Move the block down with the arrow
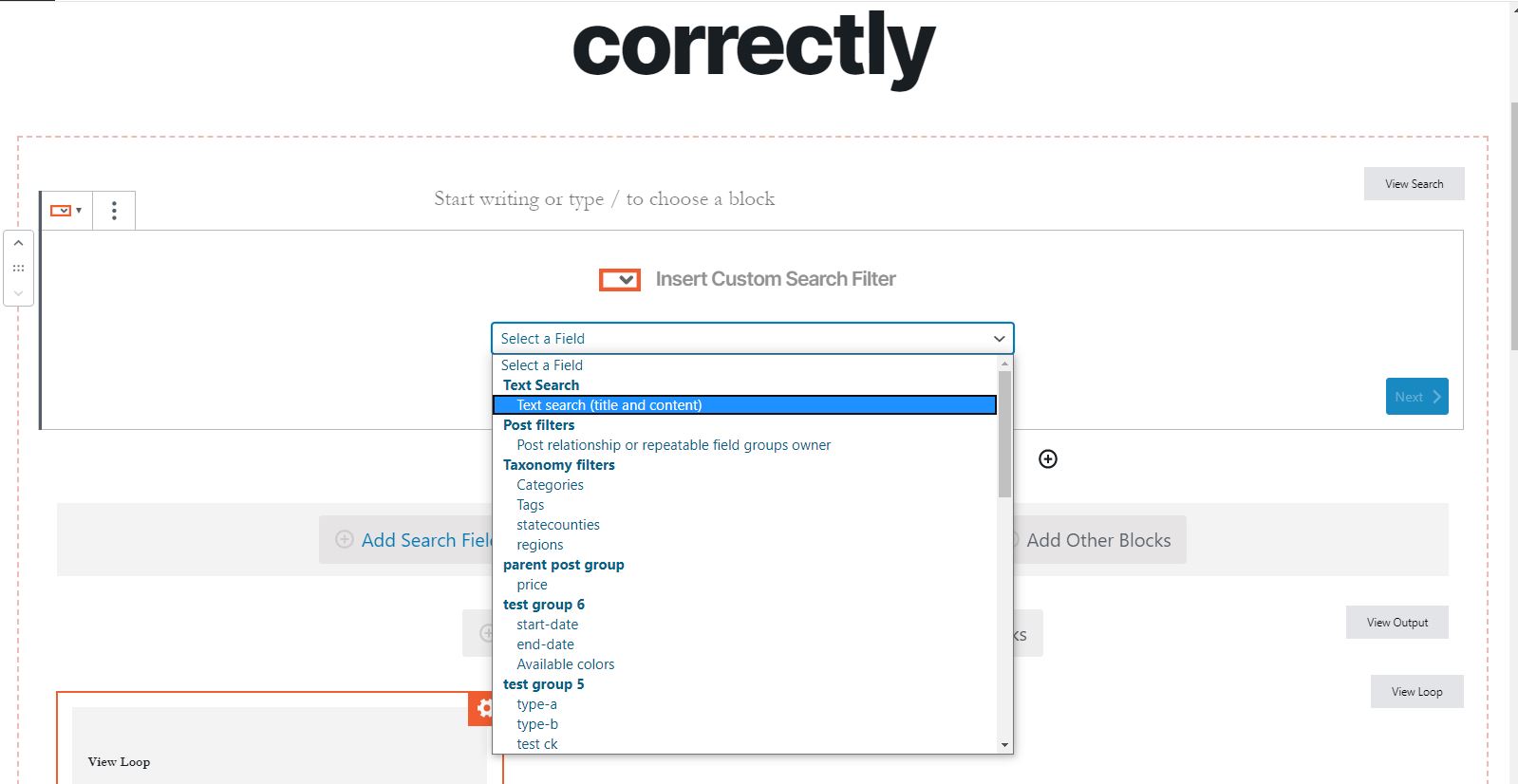1518x784 pixels. coord(18,292)
